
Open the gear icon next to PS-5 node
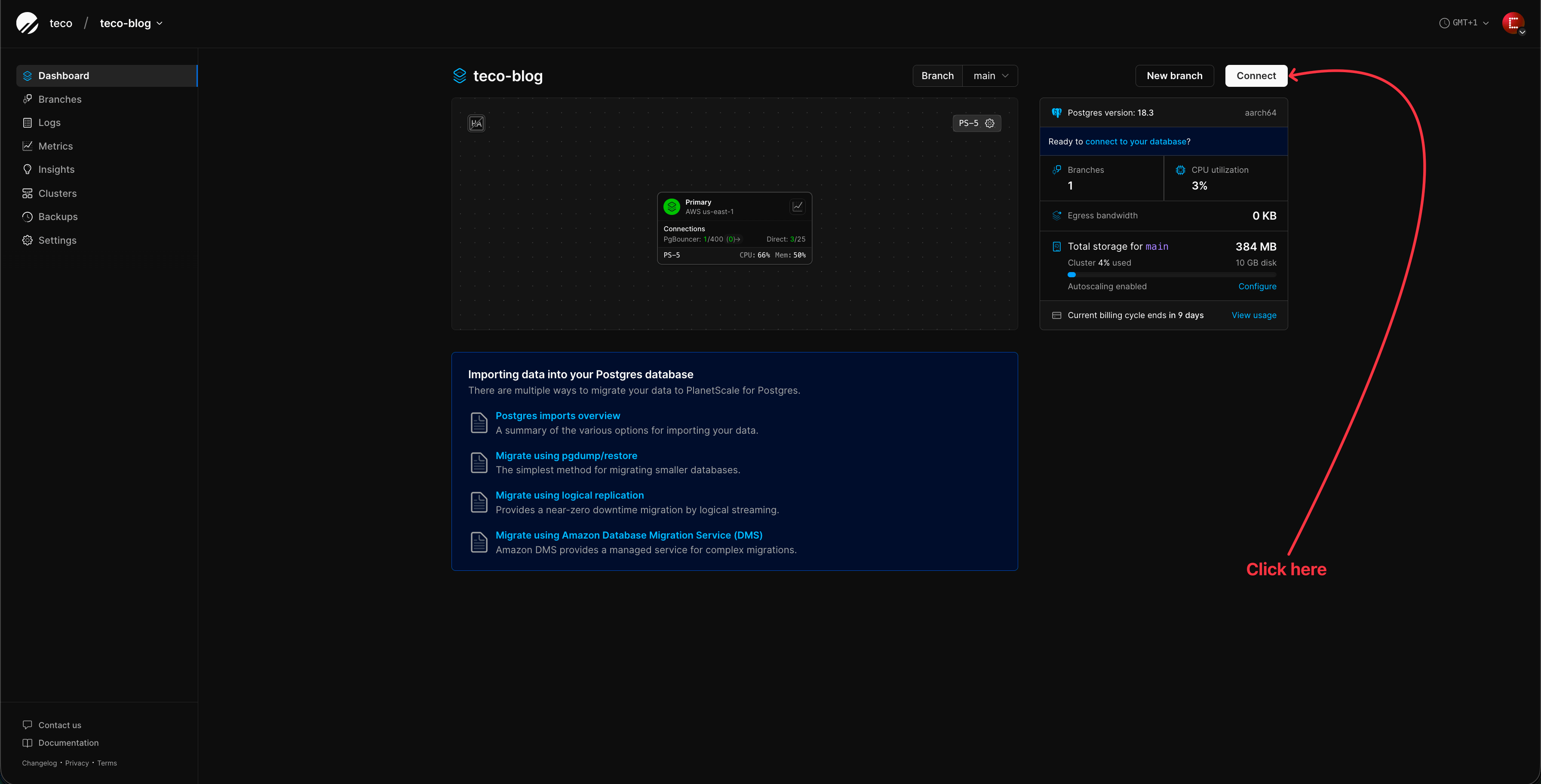point(989,123)
